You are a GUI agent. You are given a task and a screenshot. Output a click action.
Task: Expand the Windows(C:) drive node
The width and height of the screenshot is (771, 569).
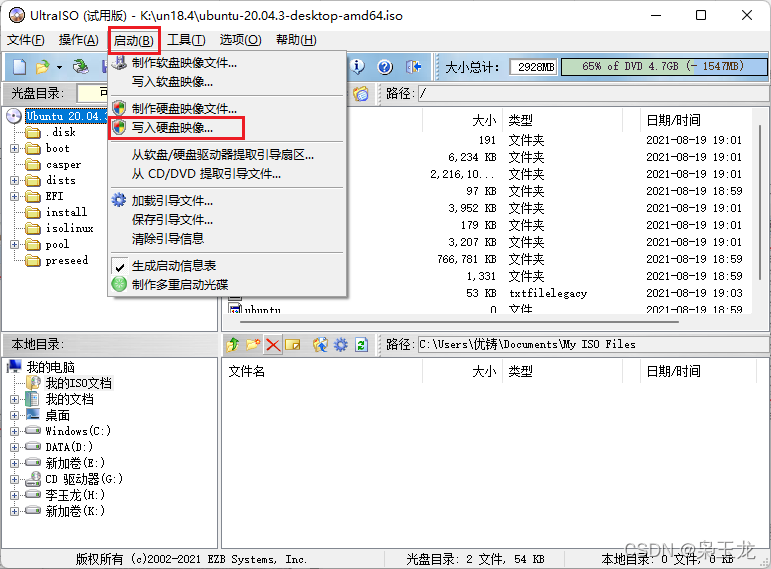coord(14,431)
